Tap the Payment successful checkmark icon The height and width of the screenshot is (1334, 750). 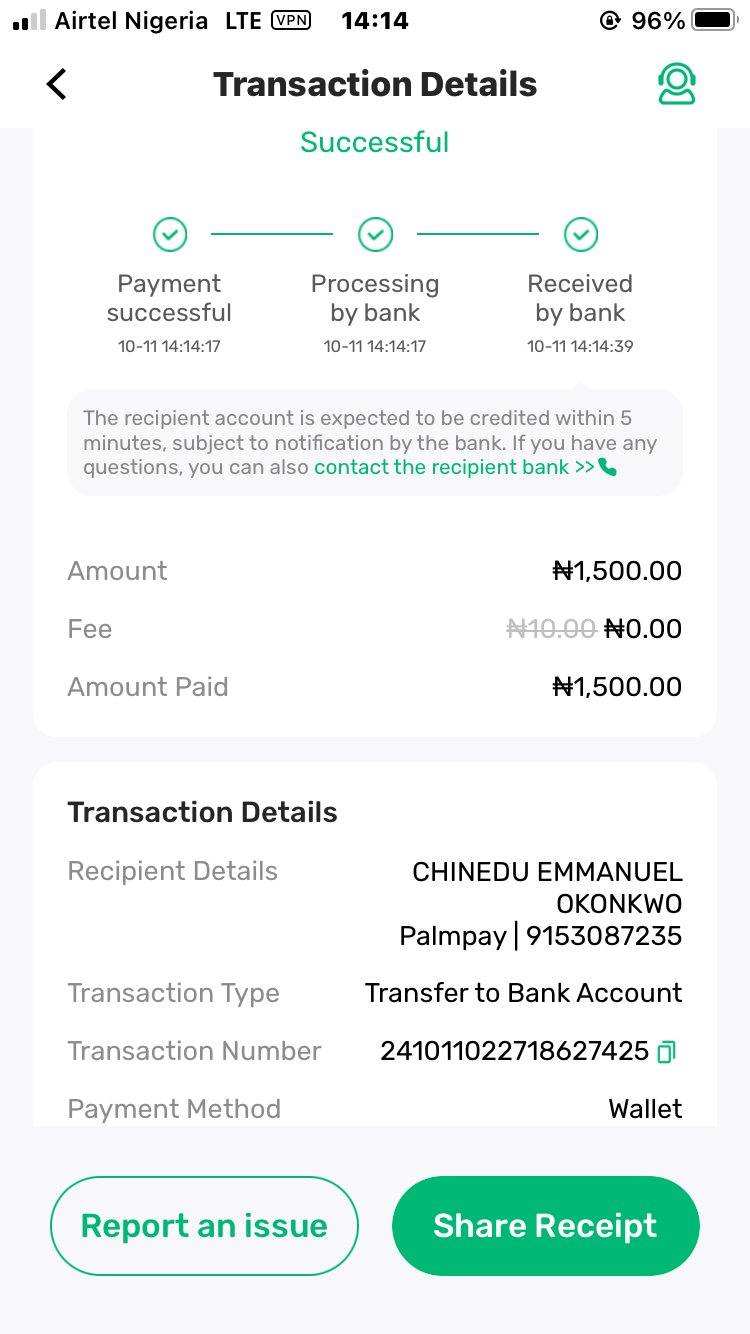170,235
